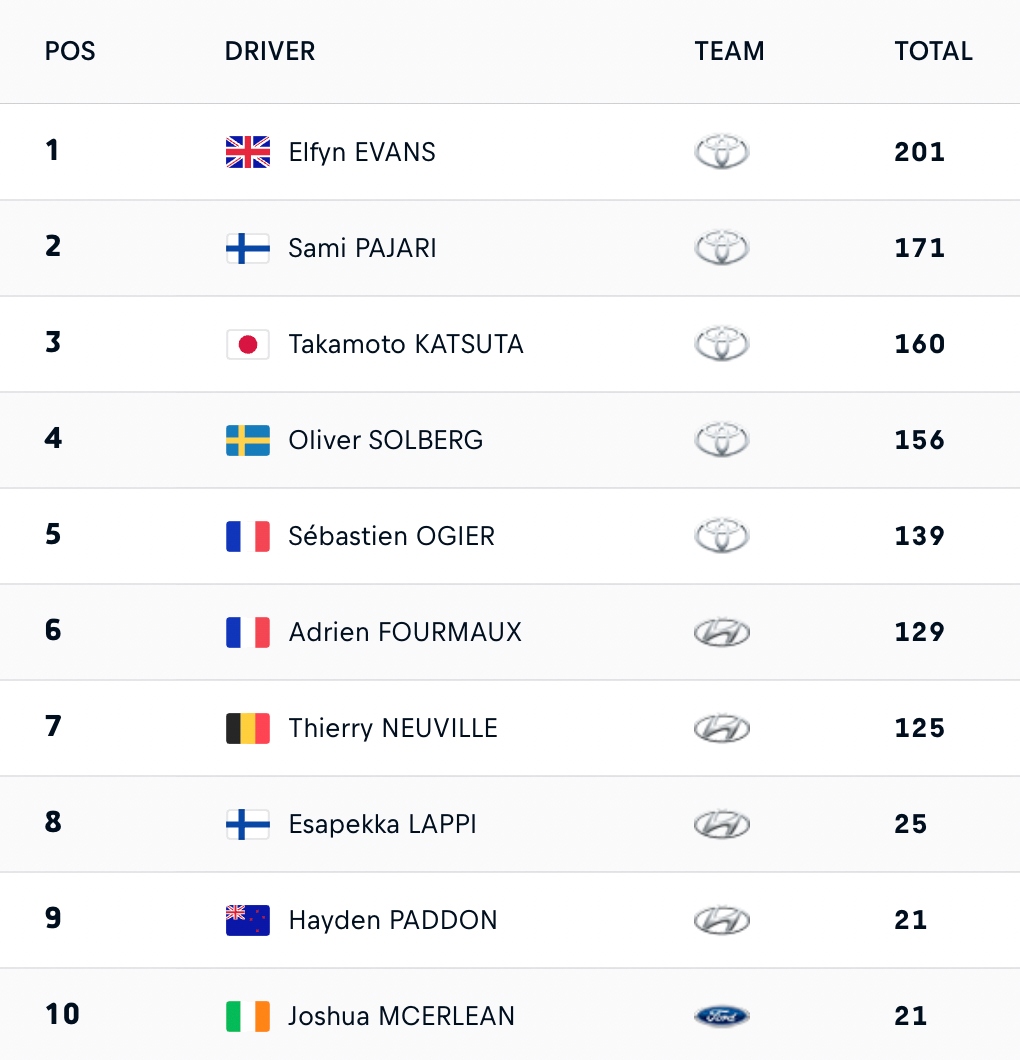
Task: Click the Toyota logo beside Sami Pajari
Action: click(x=722, y=247)
